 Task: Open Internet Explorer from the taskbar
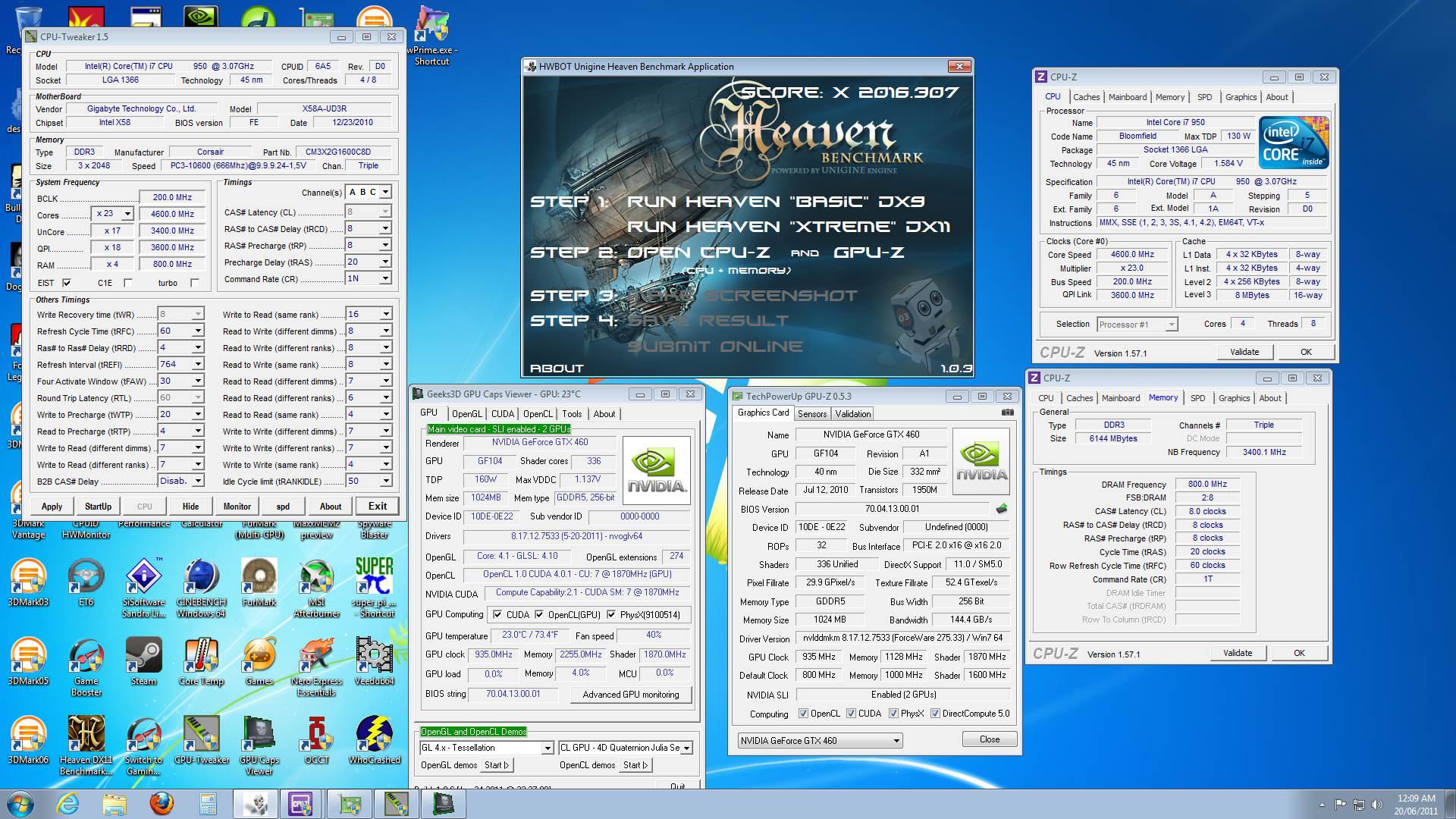tap(68, 804)
